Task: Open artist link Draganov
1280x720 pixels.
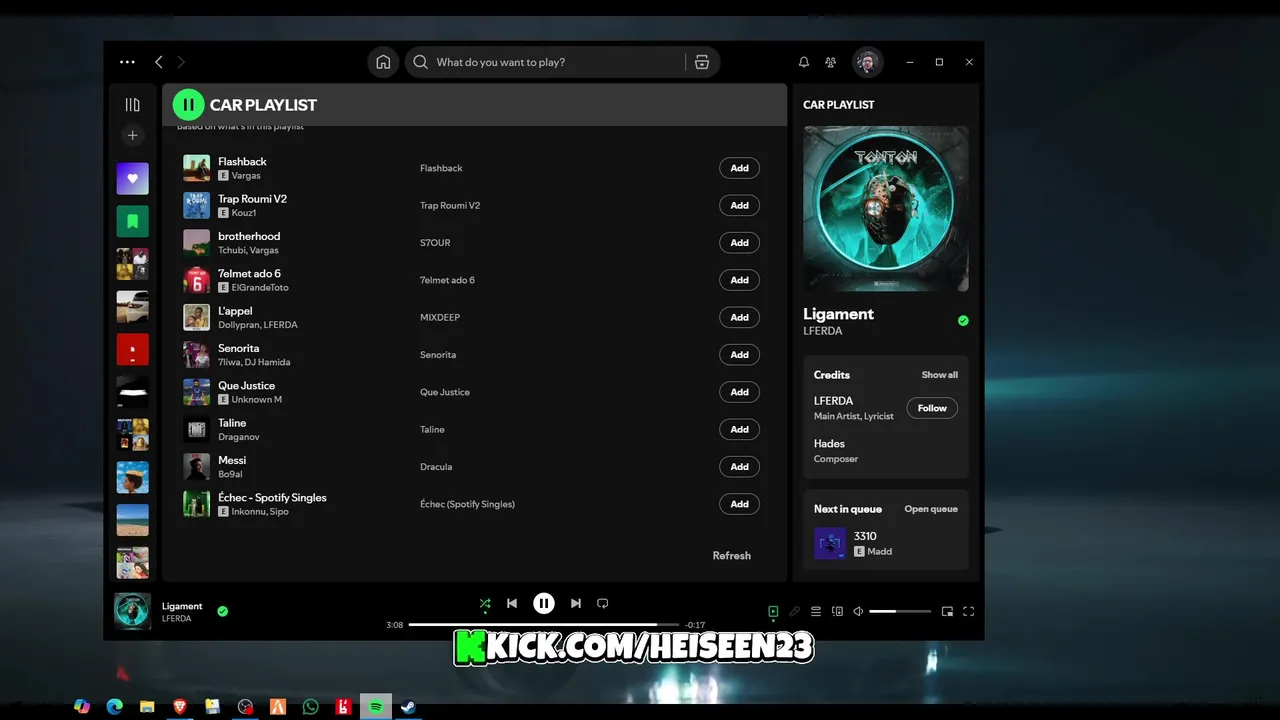Action: [239, 437]
